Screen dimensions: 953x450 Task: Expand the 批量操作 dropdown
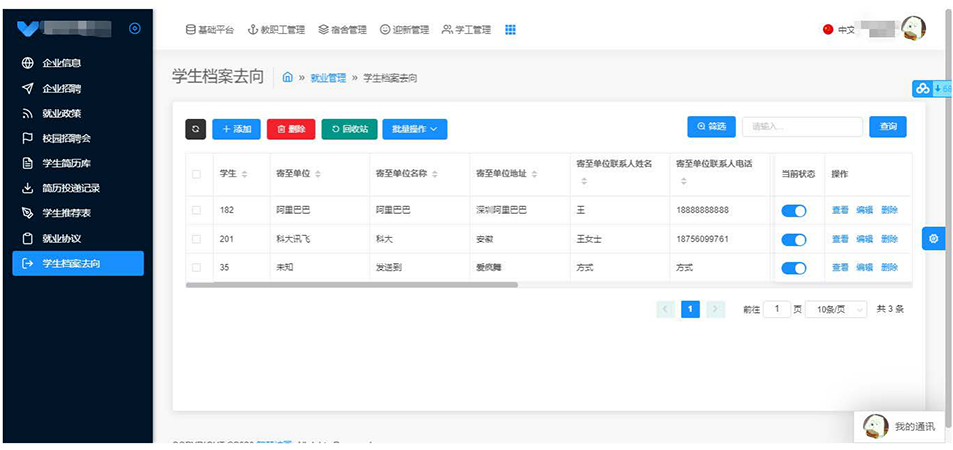[415, 129]
